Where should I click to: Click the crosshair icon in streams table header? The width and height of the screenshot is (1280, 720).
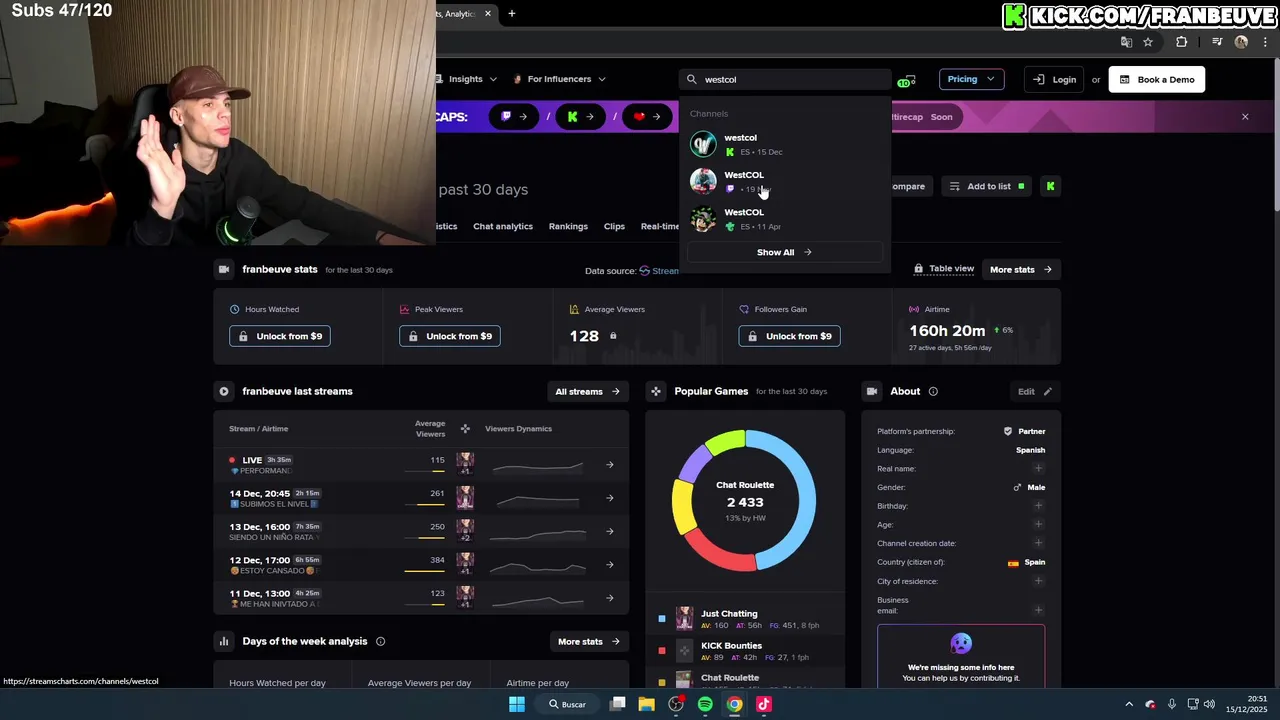click(465, 429)
